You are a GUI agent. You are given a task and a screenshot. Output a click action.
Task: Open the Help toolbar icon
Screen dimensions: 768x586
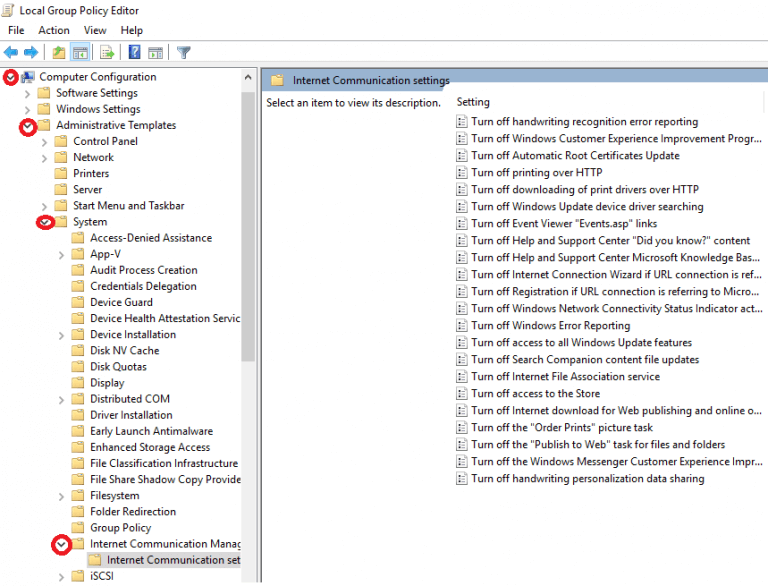coord(134,52)
